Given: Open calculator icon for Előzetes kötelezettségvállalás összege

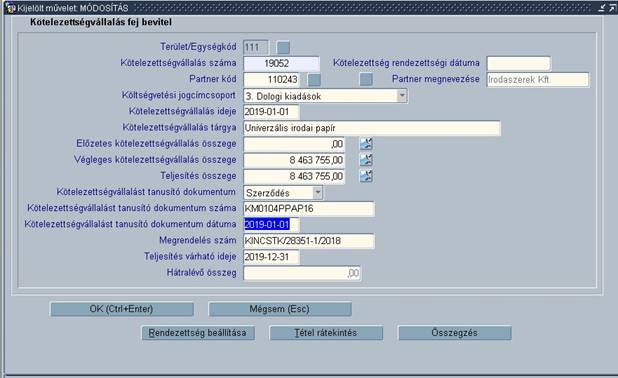Looking at the screenshot, I should [x=366, y=144].
